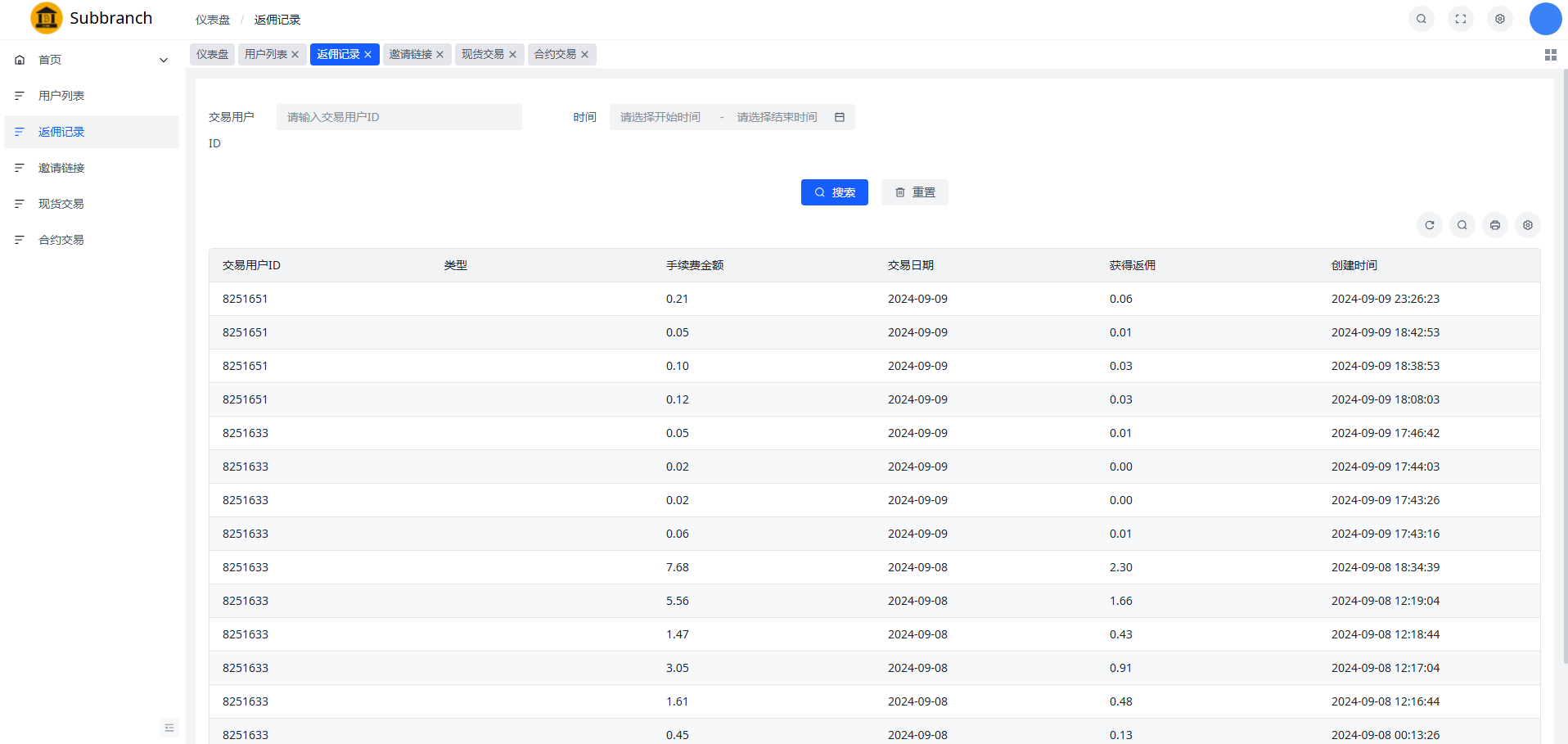Click the print icon above table
1568x744 pixels.
coord(1495,225)
